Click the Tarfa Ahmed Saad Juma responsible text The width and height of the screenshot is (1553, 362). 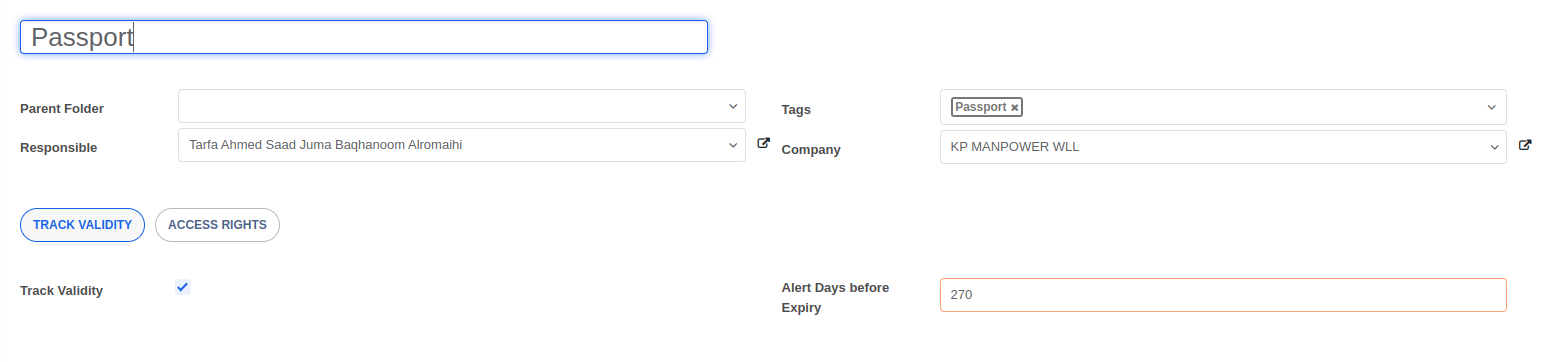click(325, 145)
